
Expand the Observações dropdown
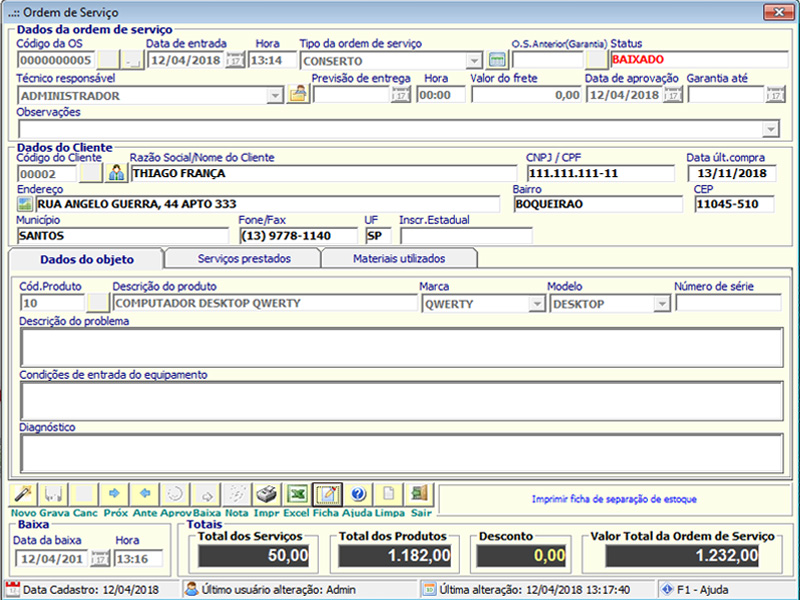point(770,129)
